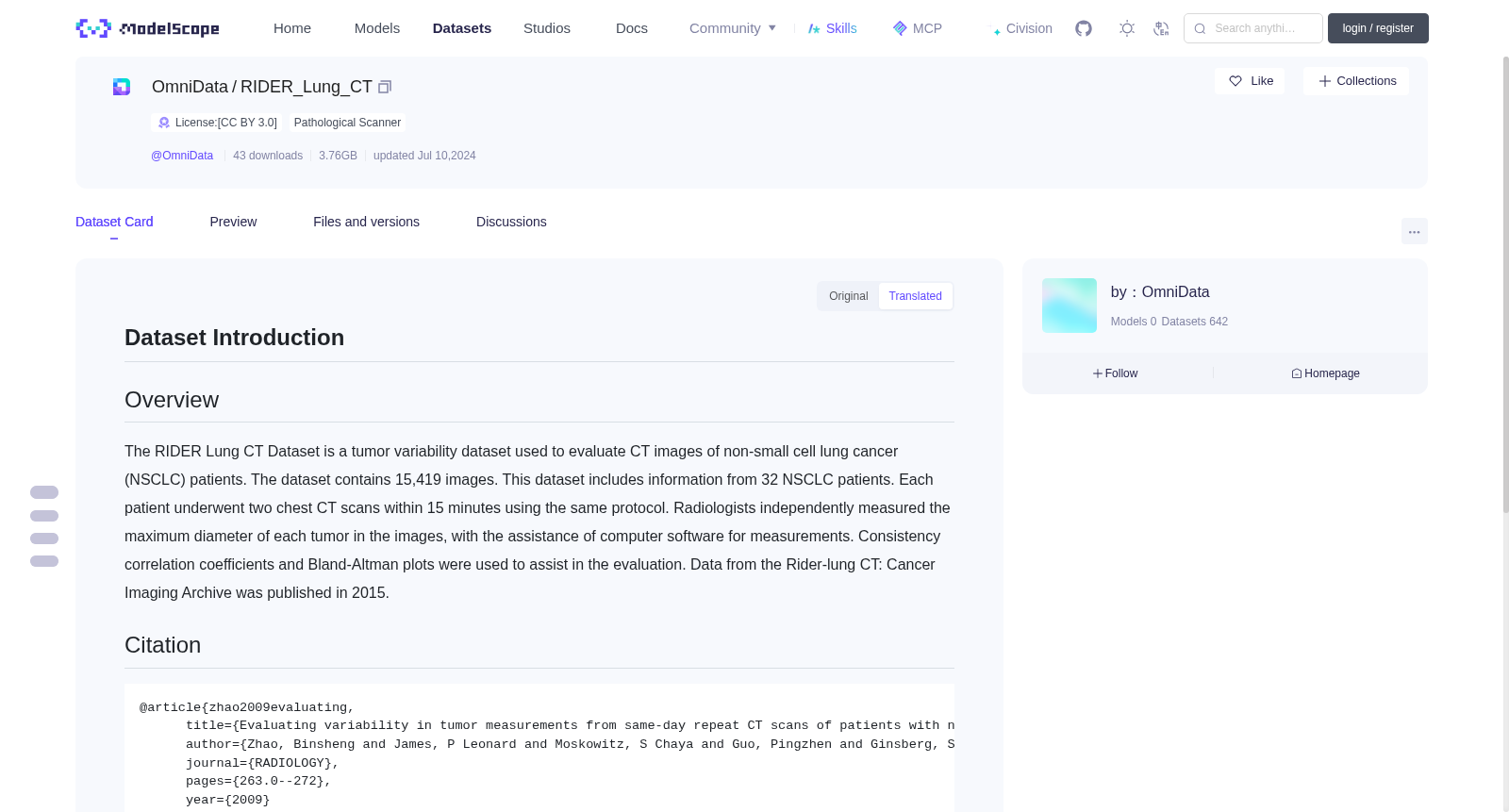This screenshot has height=812, width=1509.
Task: Click the @article{zhao2009evaluating, line
Action: point(247,707)
